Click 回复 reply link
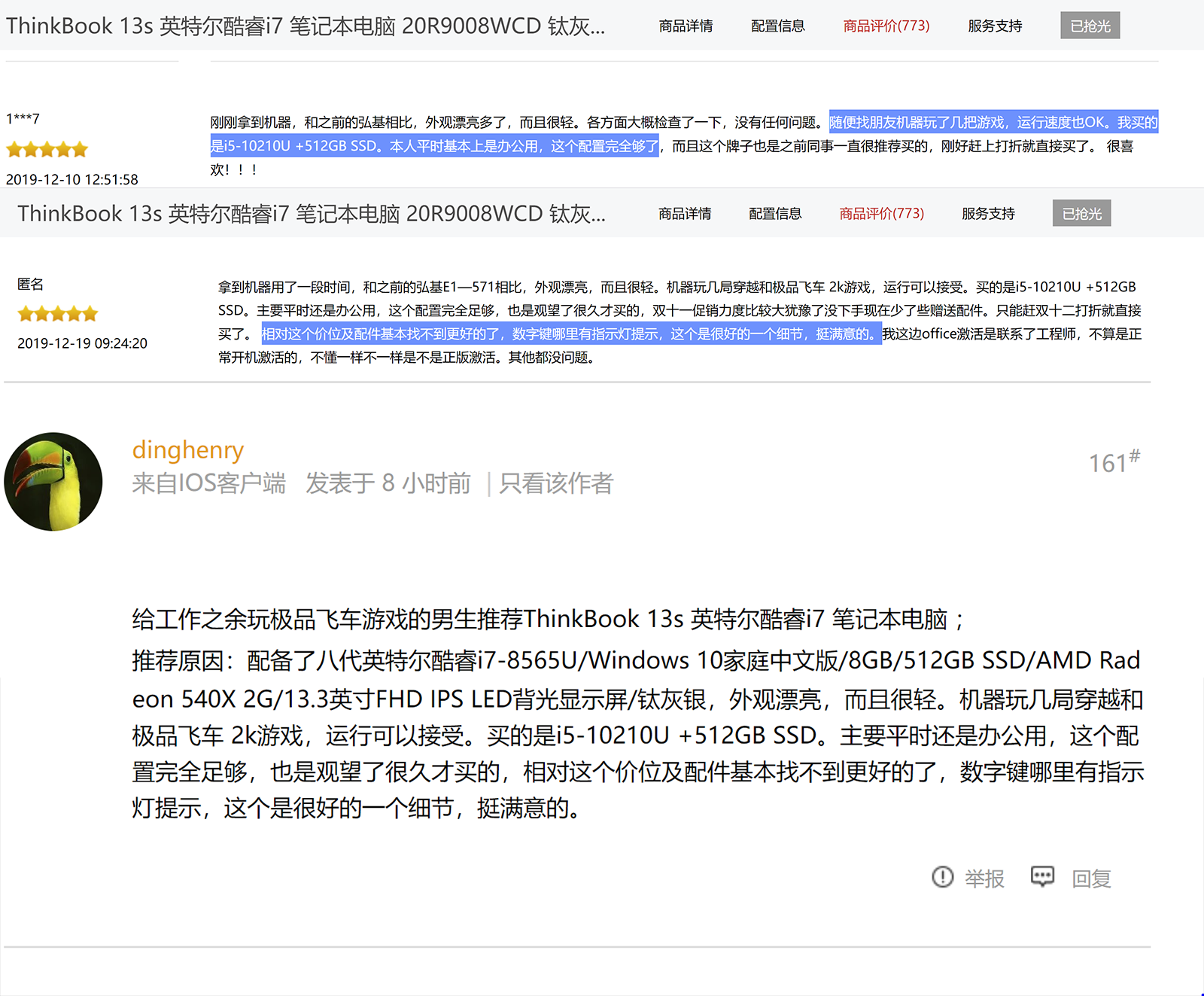Image resolution: width=1204 pixels, height=996 pixels. tap(1091, 879)
